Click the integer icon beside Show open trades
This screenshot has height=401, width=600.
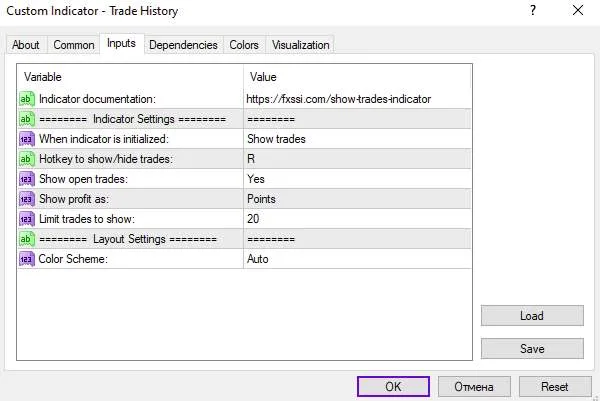[27, 179]
